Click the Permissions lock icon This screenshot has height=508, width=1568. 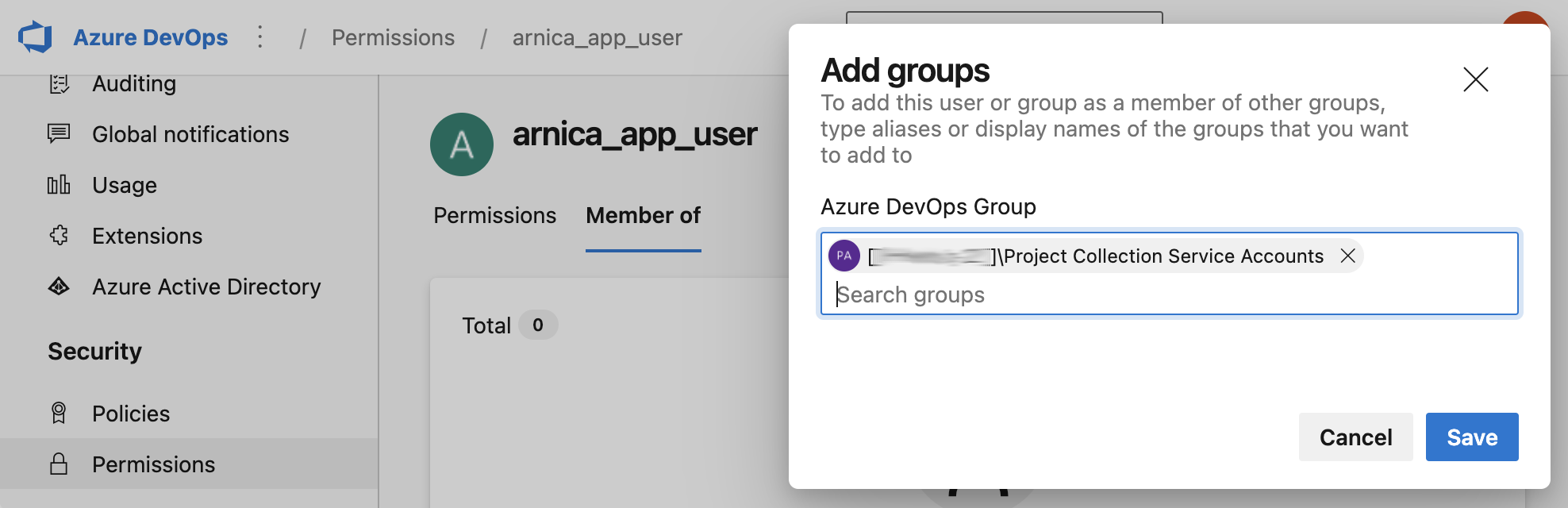pyautogui.click(x=59, y=464)
